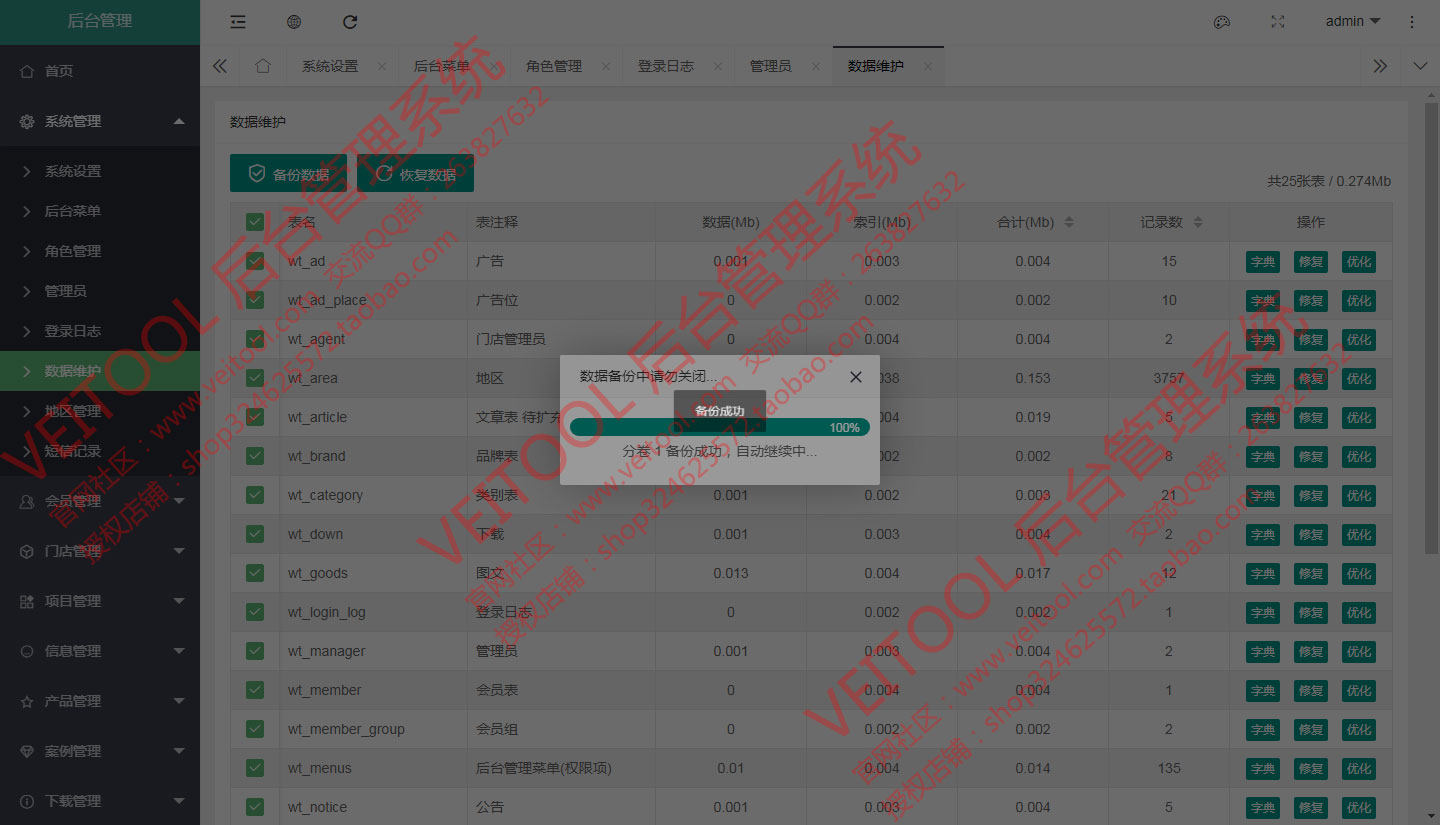Viewport: 1440px width, 825px height.
Task: Go to the home tab icon
Action: [x=263, y=66]
